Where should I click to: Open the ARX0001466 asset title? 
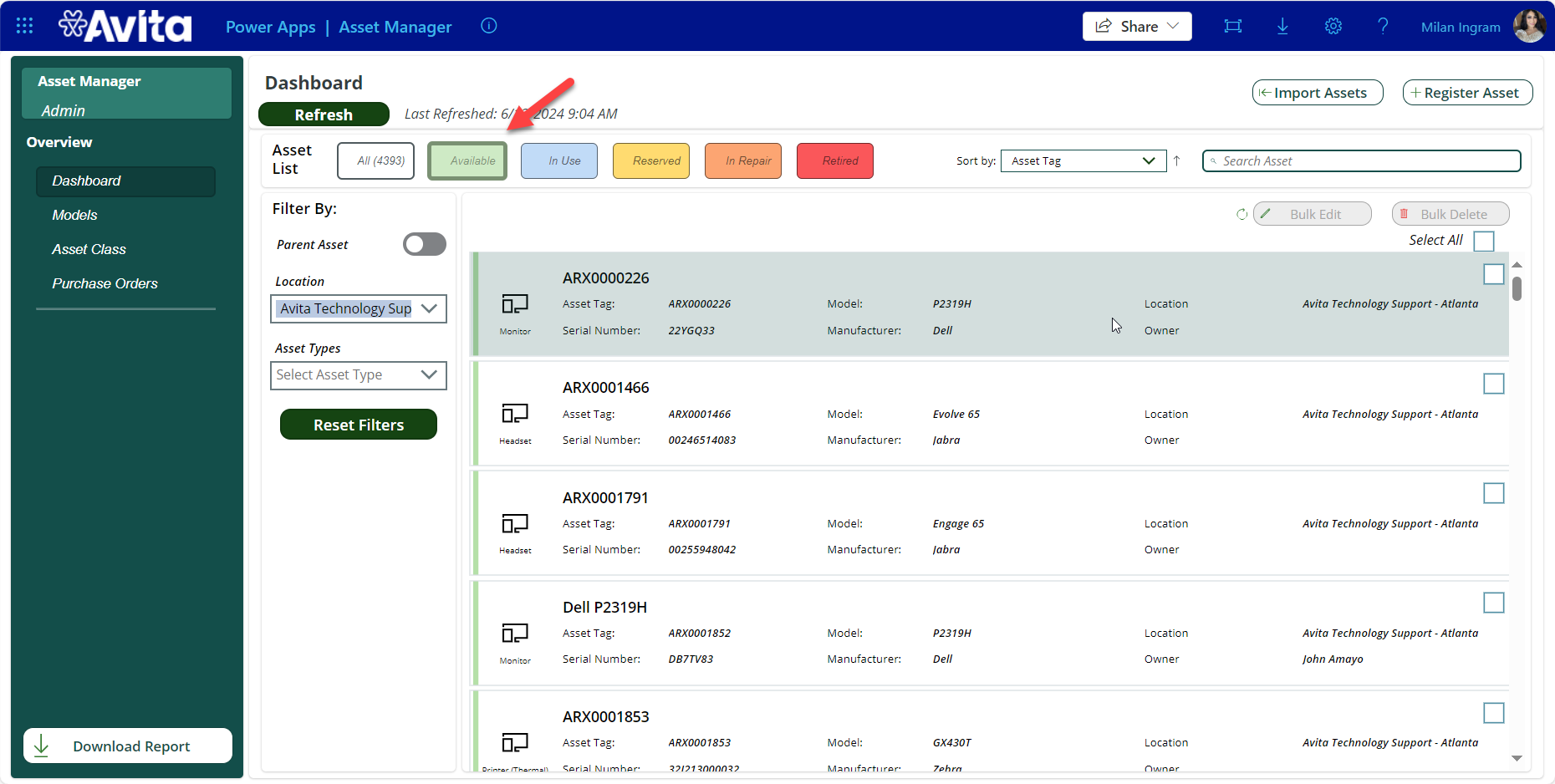tap(606, 388)
